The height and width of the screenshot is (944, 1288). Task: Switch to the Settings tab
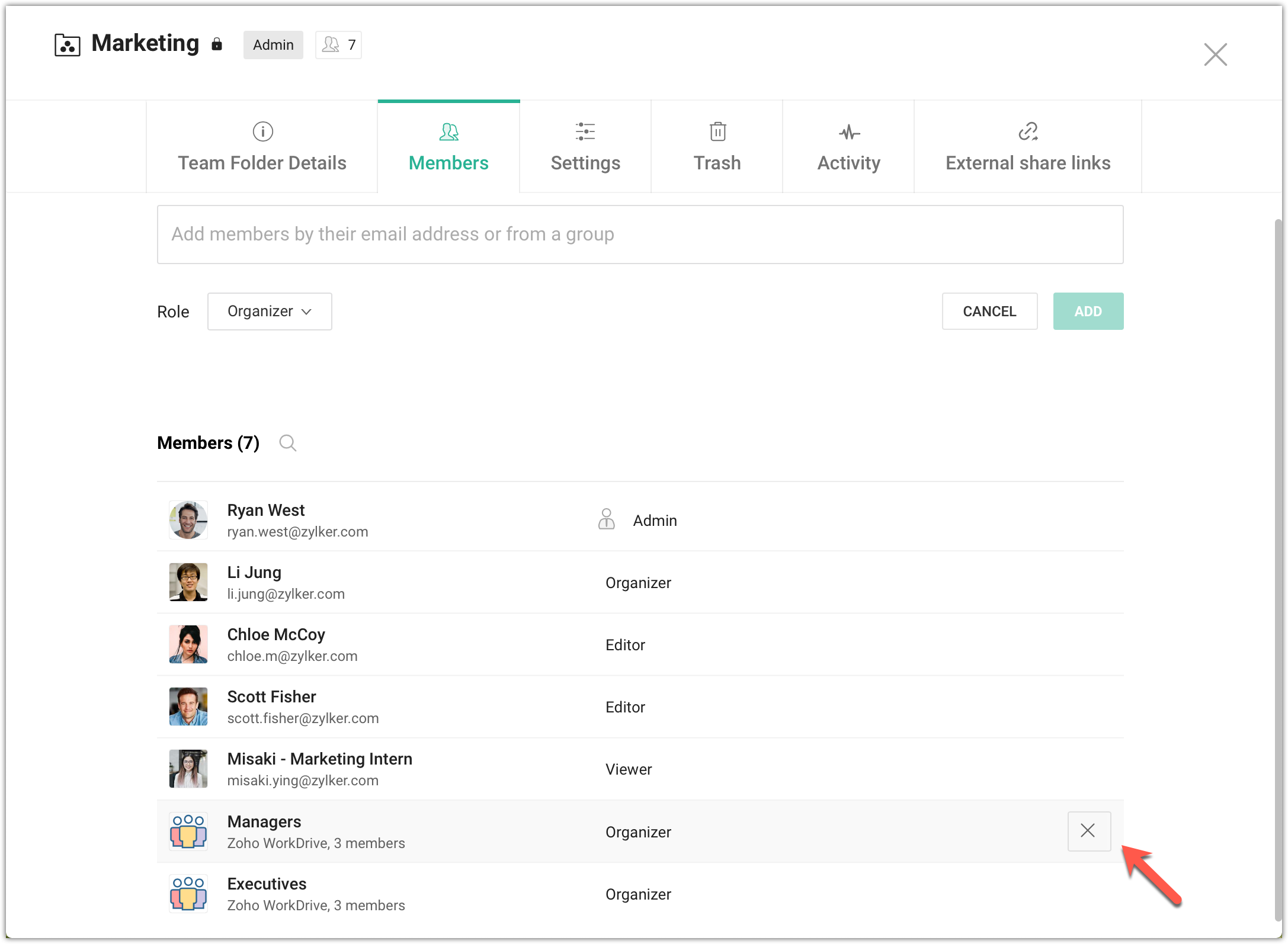tap(585, 147)
